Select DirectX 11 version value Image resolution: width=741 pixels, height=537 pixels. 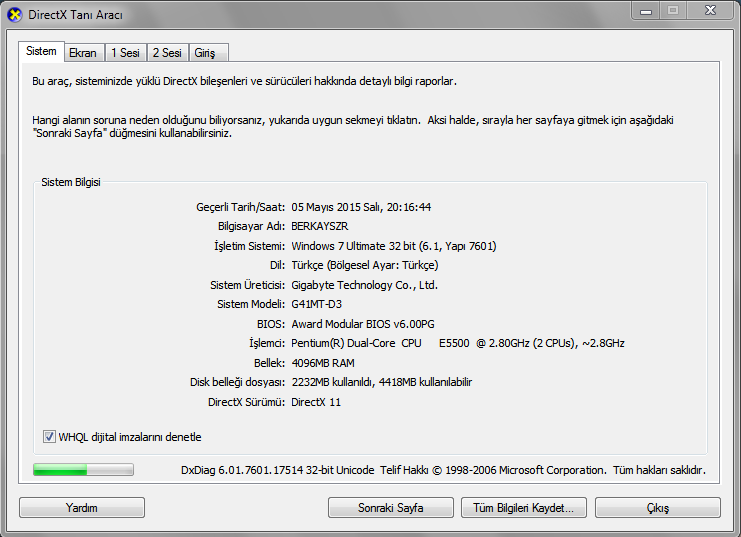click(316, 402)
